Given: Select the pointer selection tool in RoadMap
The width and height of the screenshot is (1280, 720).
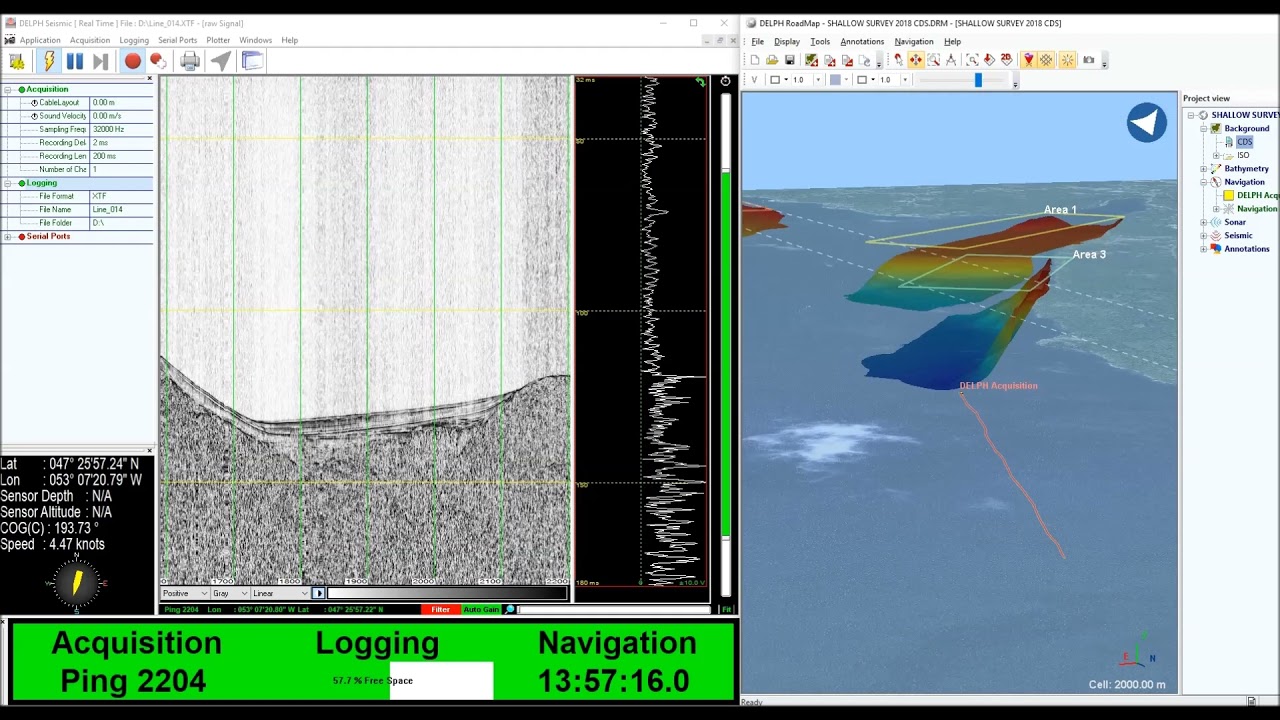Looking at the screenshot, I should point(898,60).
